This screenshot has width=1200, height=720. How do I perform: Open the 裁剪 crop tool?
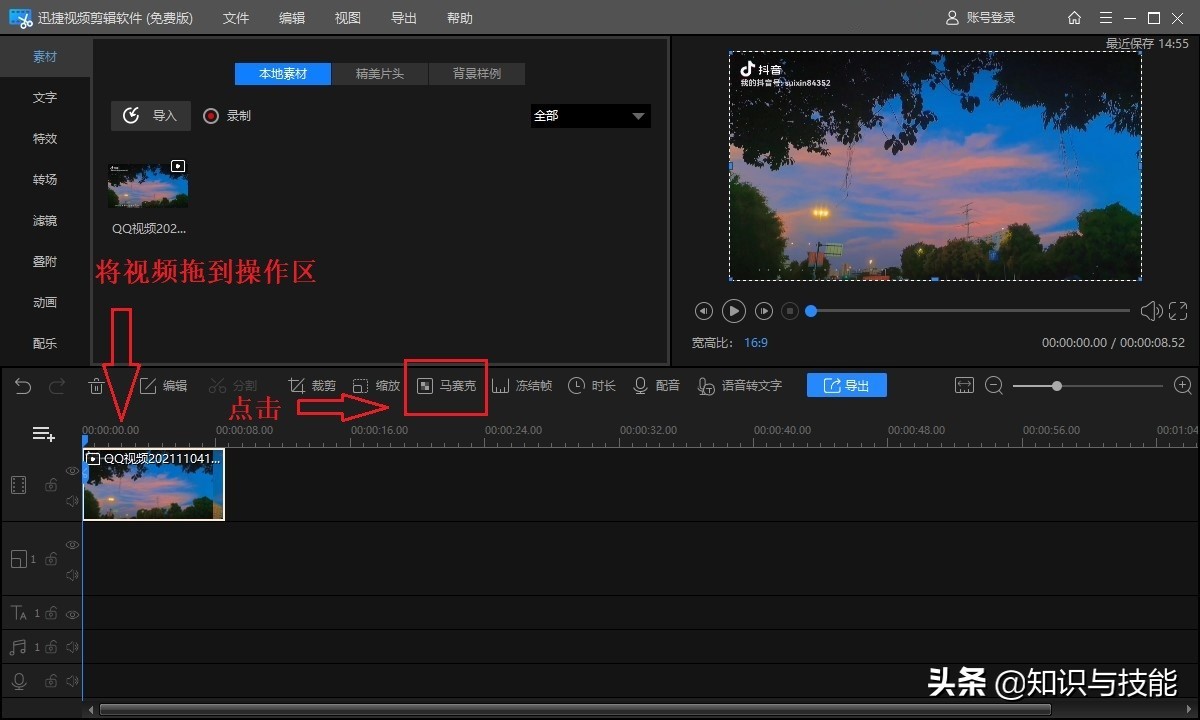pos(312,386)
